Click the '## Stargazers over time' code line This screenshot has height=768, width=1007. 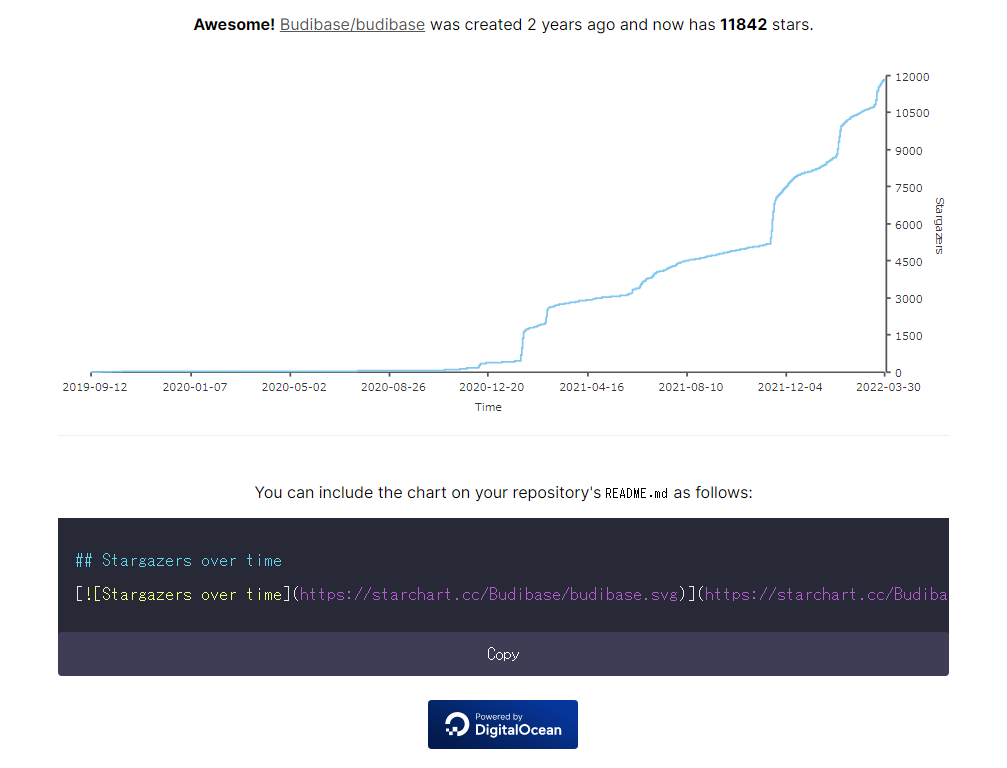point(178,561)
